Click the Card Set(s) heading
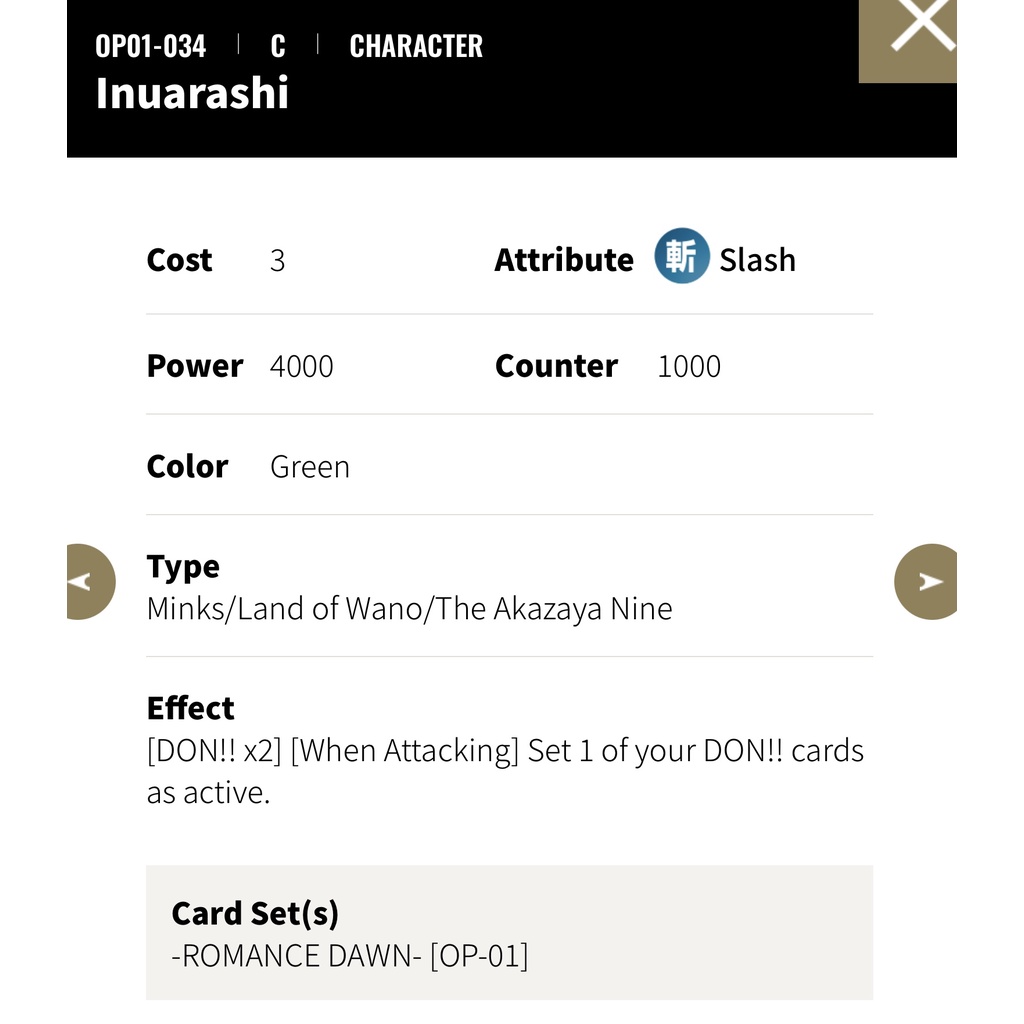Screen dimensions: 1024x1024 click(255, 913)
